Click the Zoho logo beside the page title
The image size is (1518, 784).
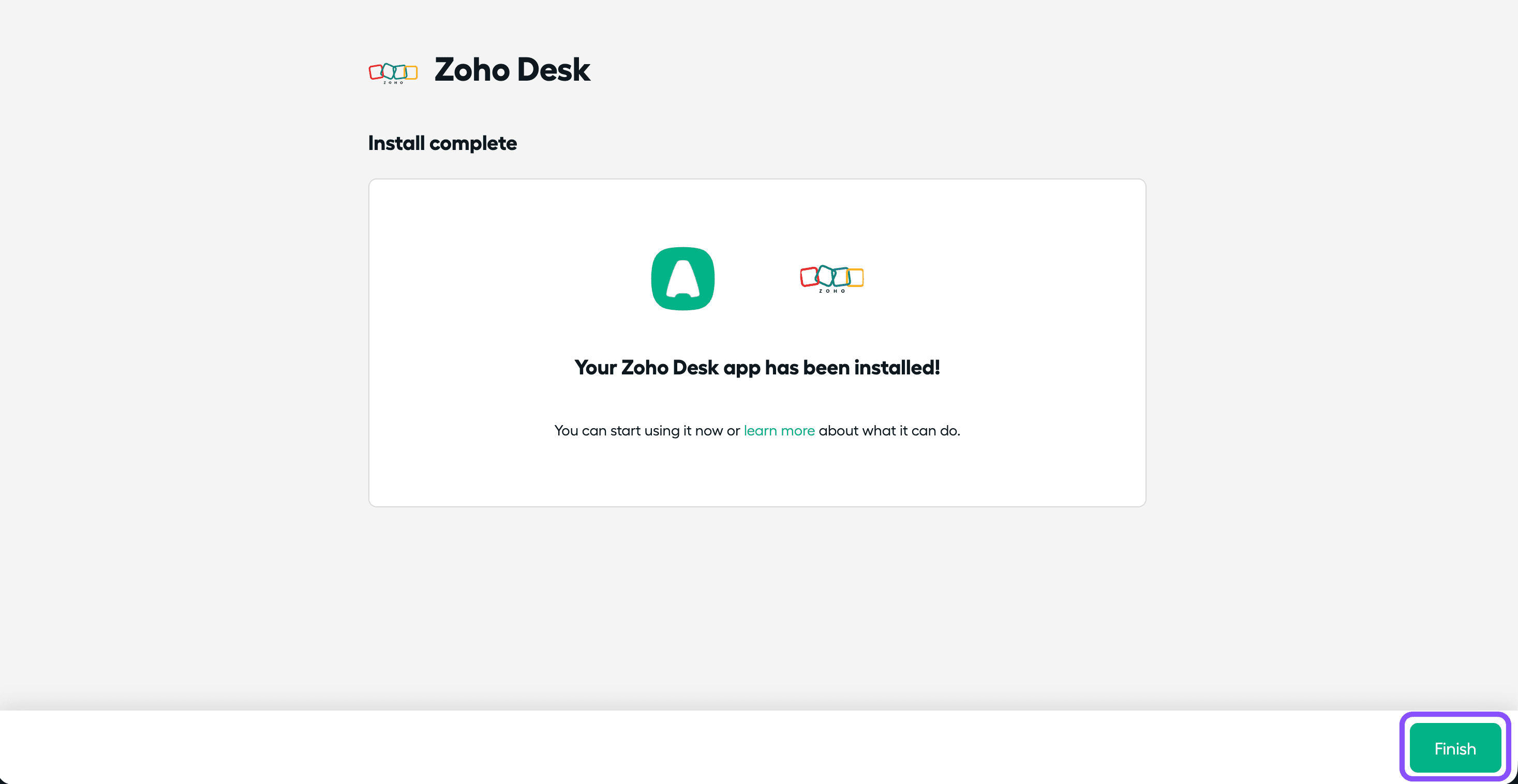click(393, 73)
